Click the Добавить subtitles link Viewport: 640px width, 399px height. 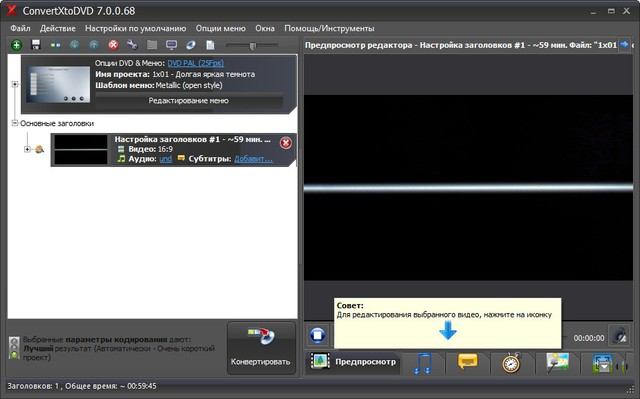253,159
